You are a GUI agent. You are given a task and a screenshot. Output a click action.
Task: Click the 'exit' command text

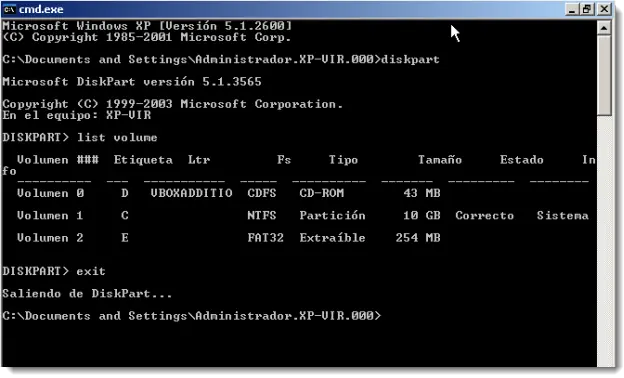(91, 271)
